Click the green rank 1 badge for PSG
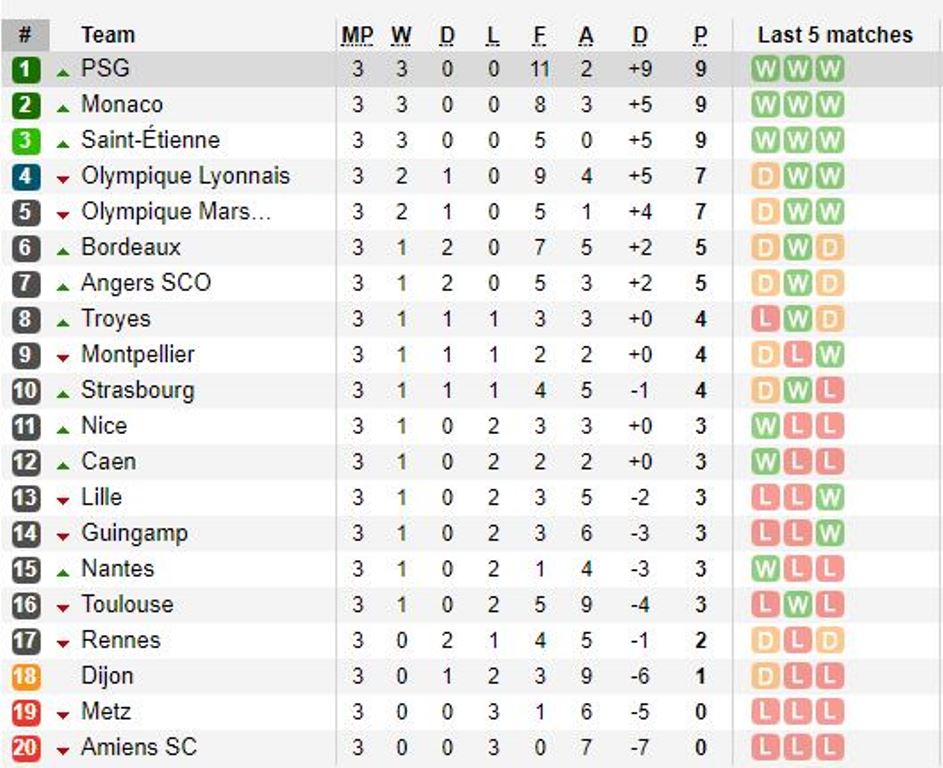 click(26, 69)
